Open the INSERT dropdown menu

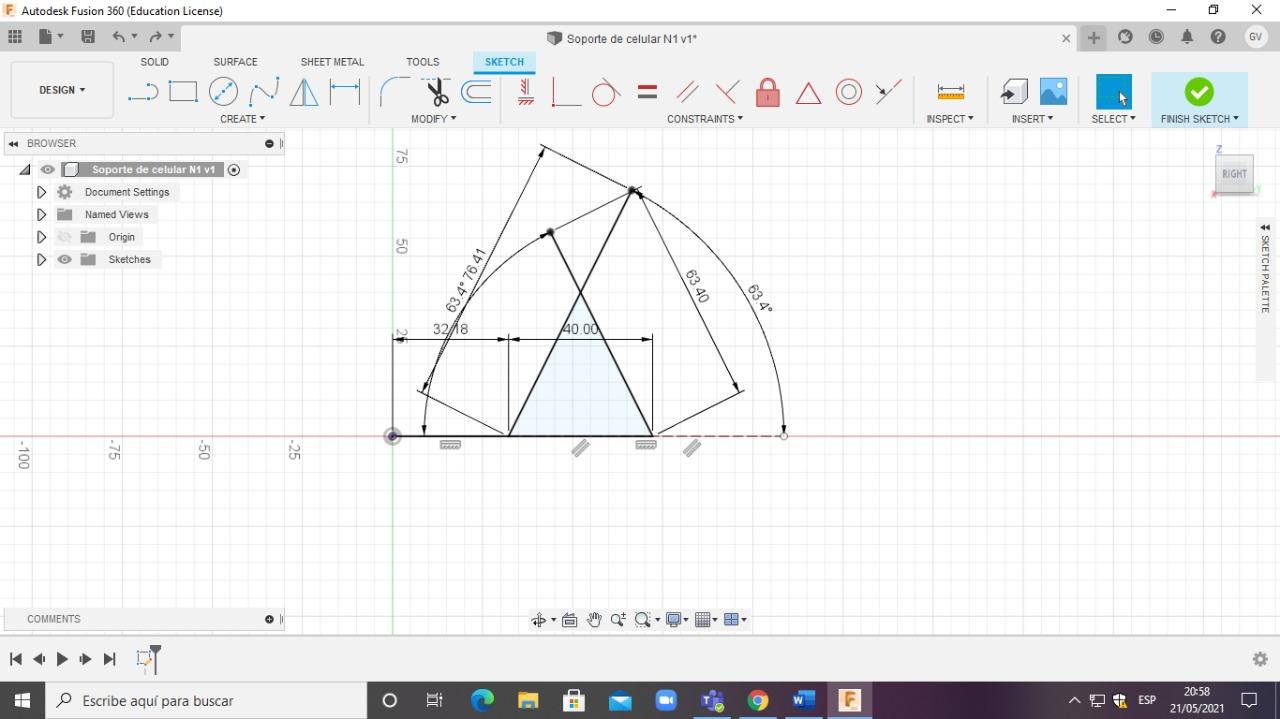1032,119
